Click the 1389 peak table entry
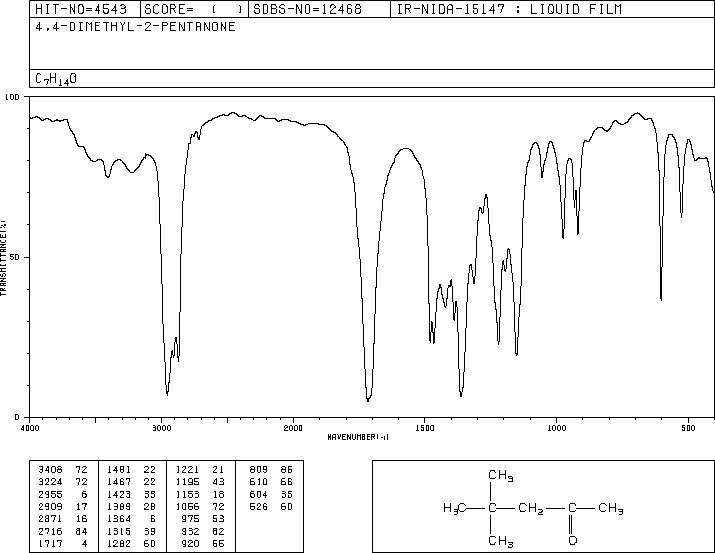 click(x=119, y=506)
